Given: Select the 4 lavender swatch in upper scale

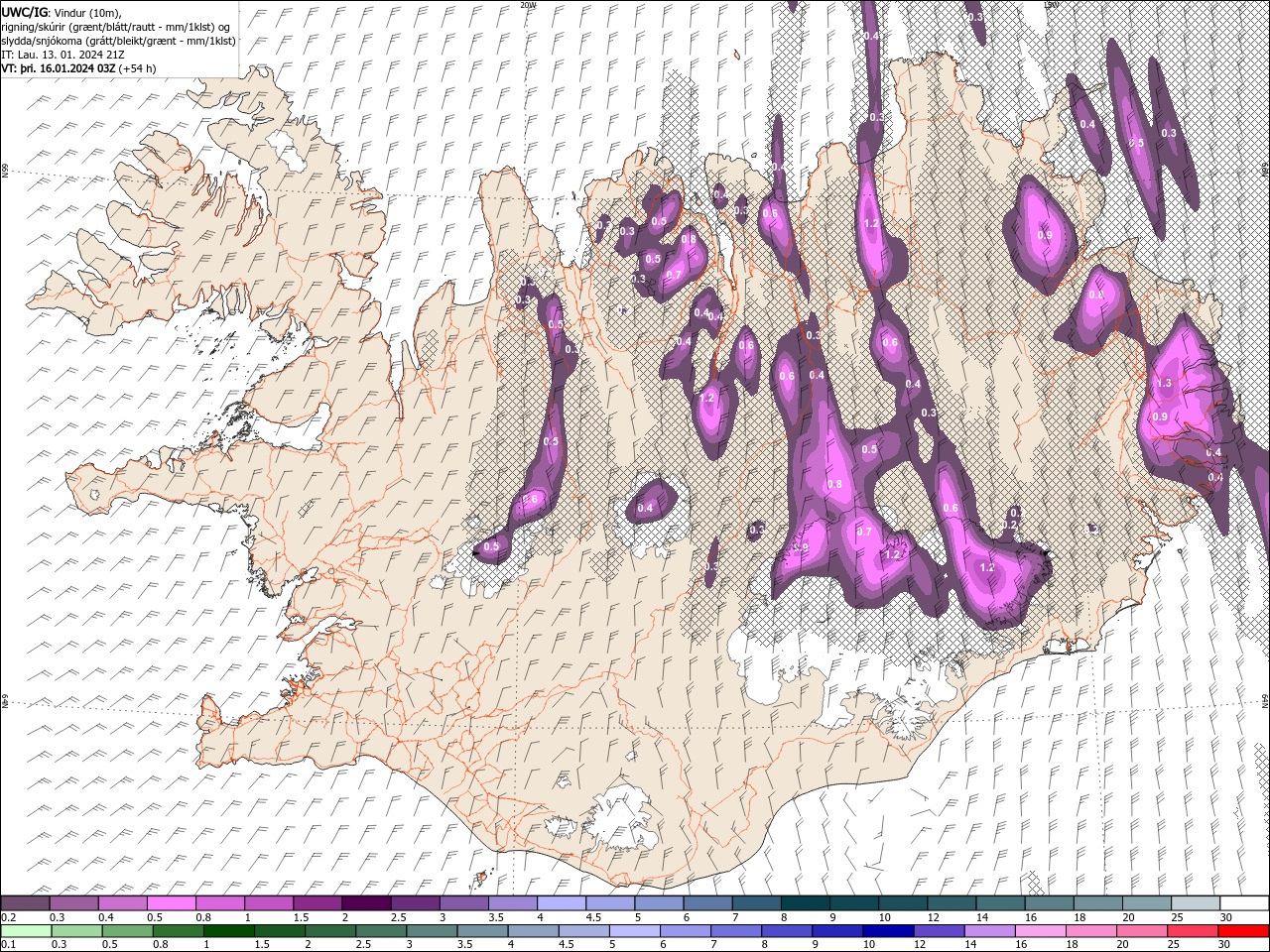Looking at the screenshot, I should (562, 903).
